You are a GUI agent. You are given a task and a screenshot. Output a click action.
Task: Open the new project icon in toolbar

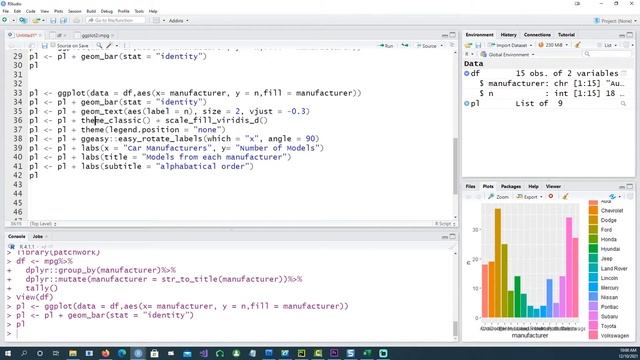coord(23,20)
